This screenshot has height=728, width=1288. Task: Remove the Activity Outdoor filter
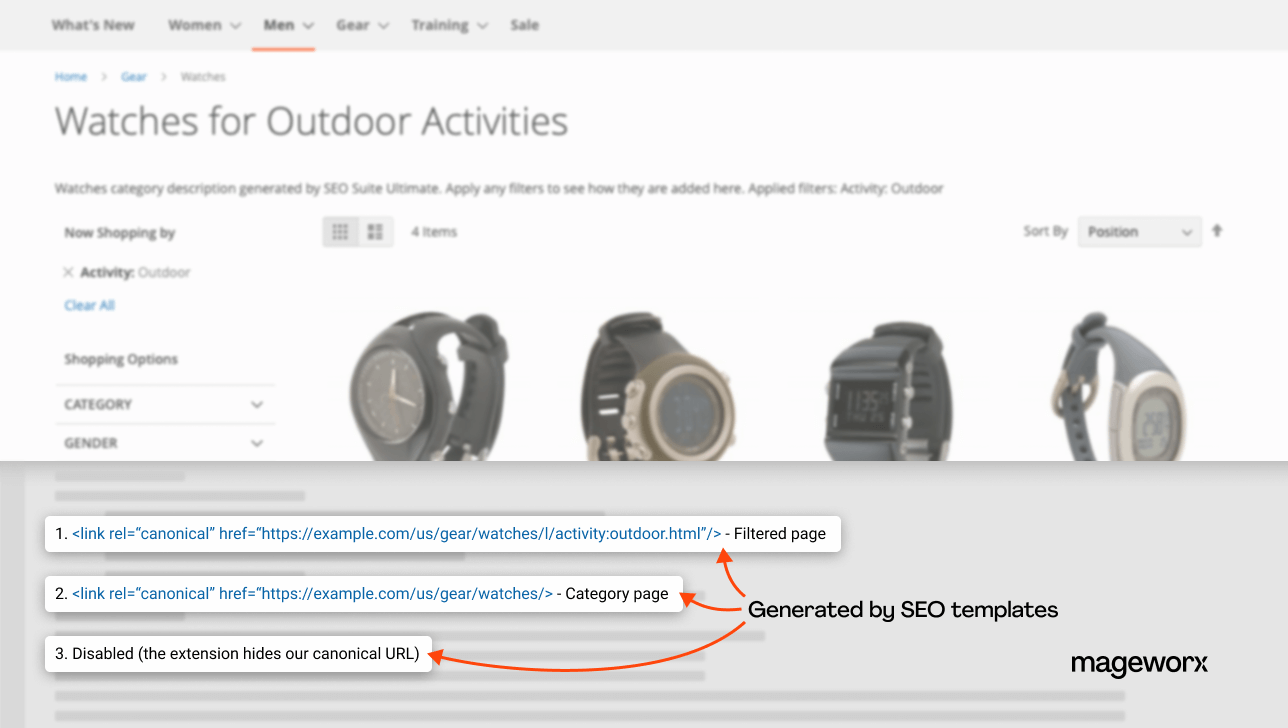click(x=67, y=271)
